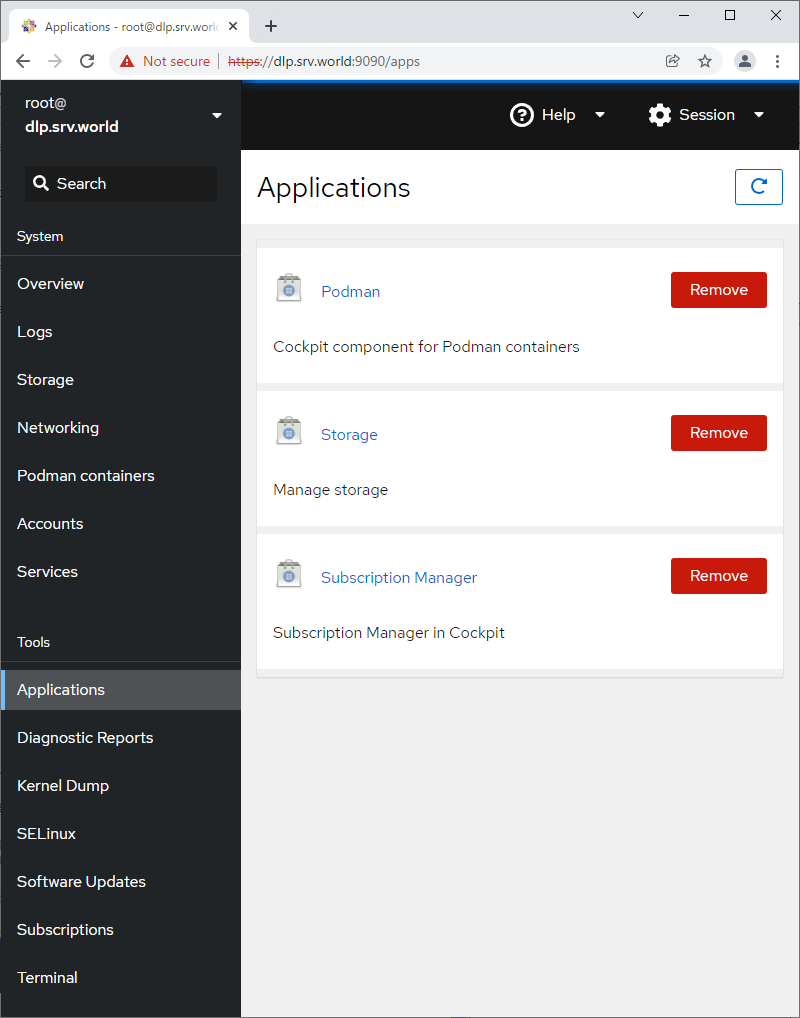Open the Session dropdown menu

[x=706, y=115]
